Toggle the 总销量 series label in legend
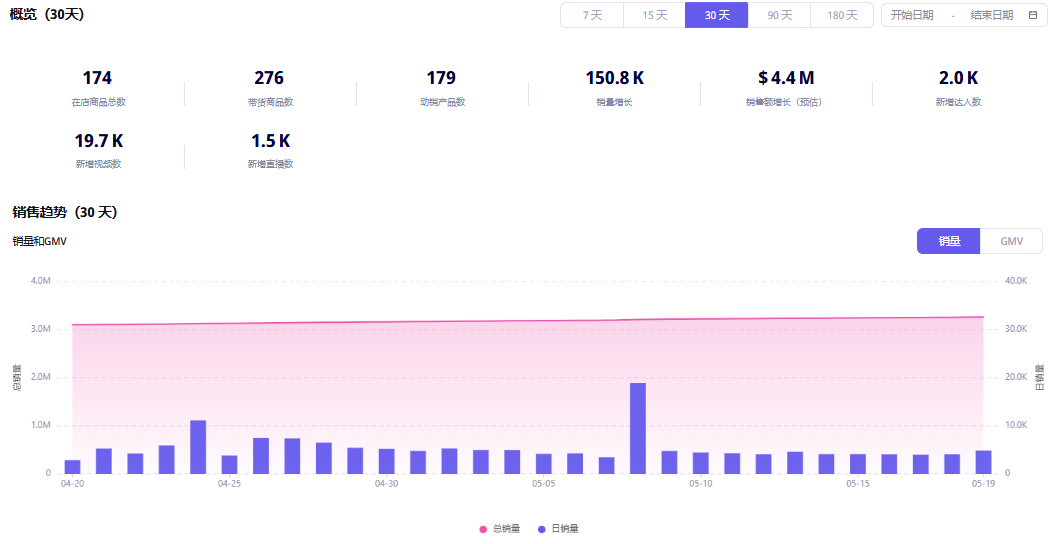 click(x=506, y=528)
